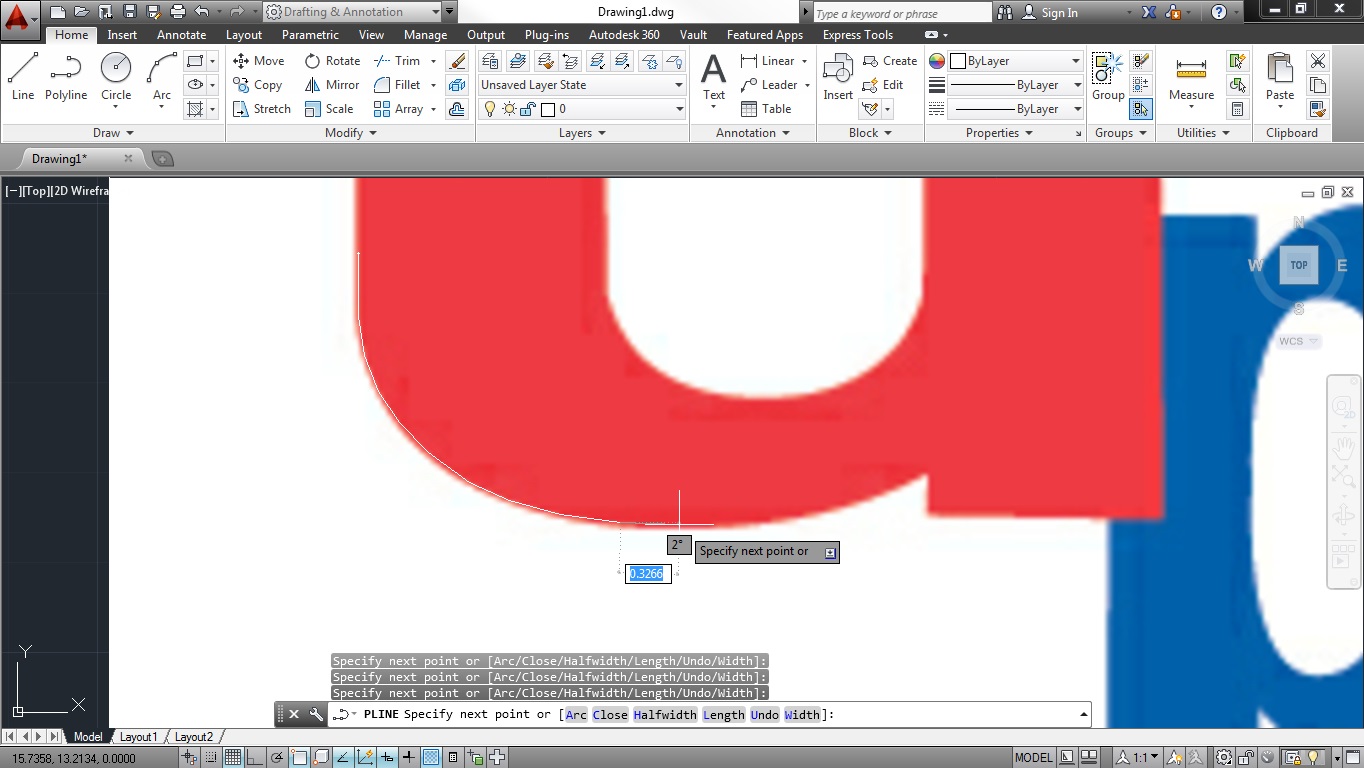
Task: Click the Stretch command
Action: [x=262, y=109]
